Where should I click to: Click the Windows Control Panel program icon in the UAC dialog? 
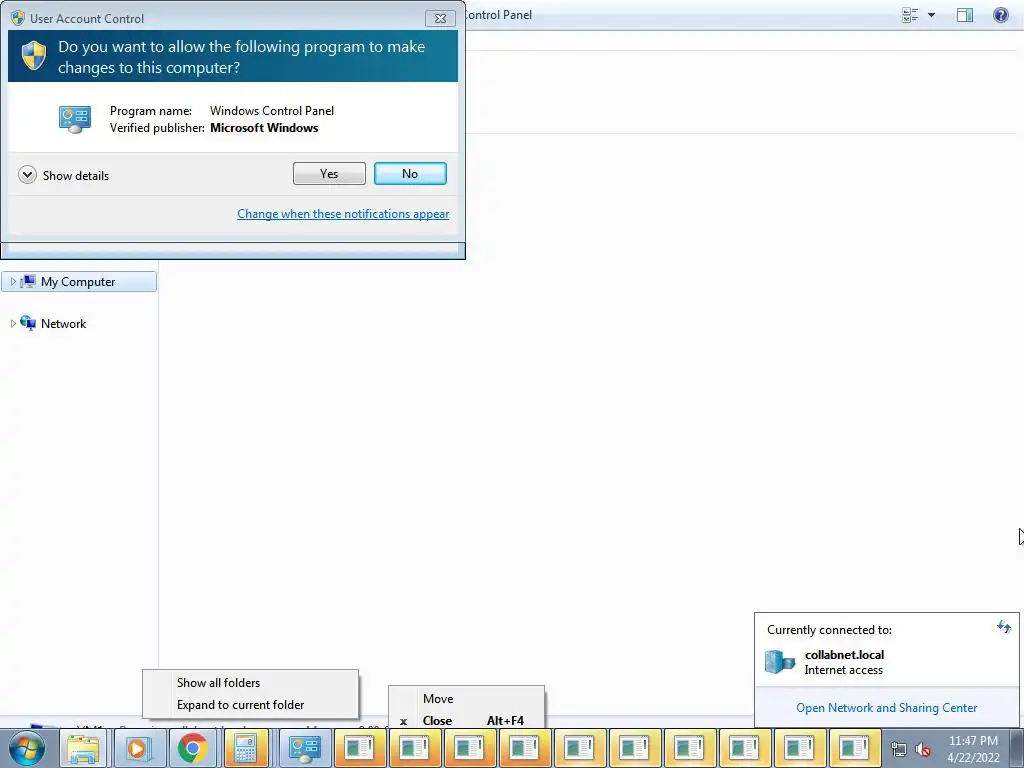tap(74, 120)
